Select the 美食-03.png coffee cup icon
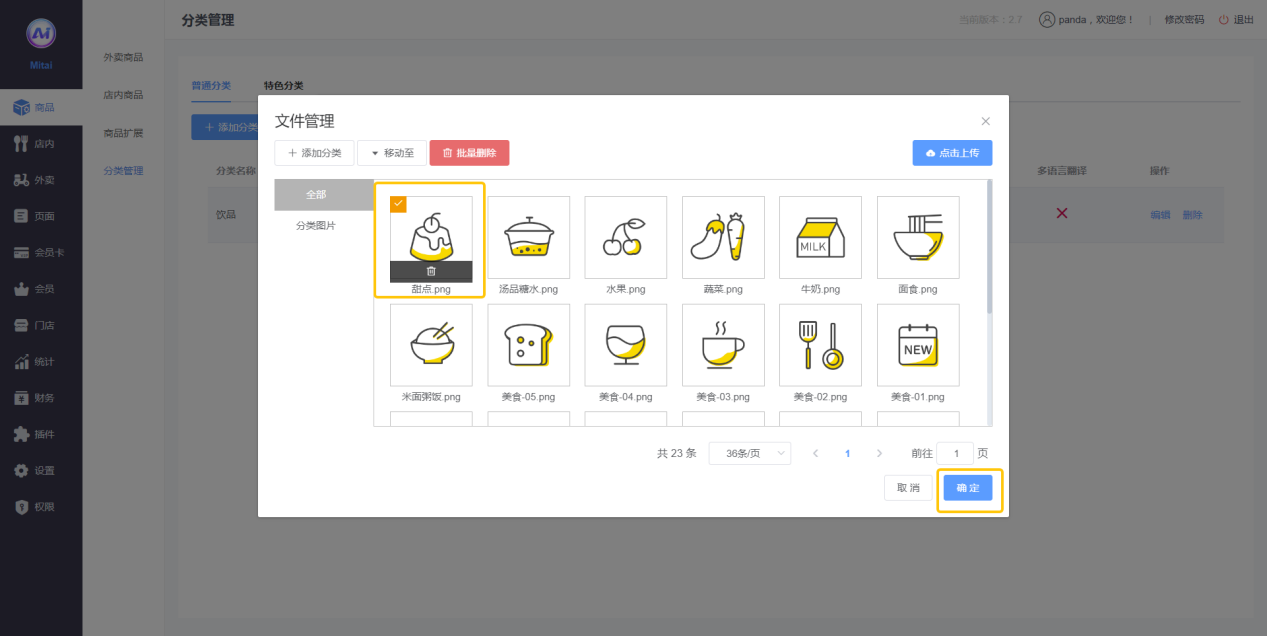 tap(723, 345)
